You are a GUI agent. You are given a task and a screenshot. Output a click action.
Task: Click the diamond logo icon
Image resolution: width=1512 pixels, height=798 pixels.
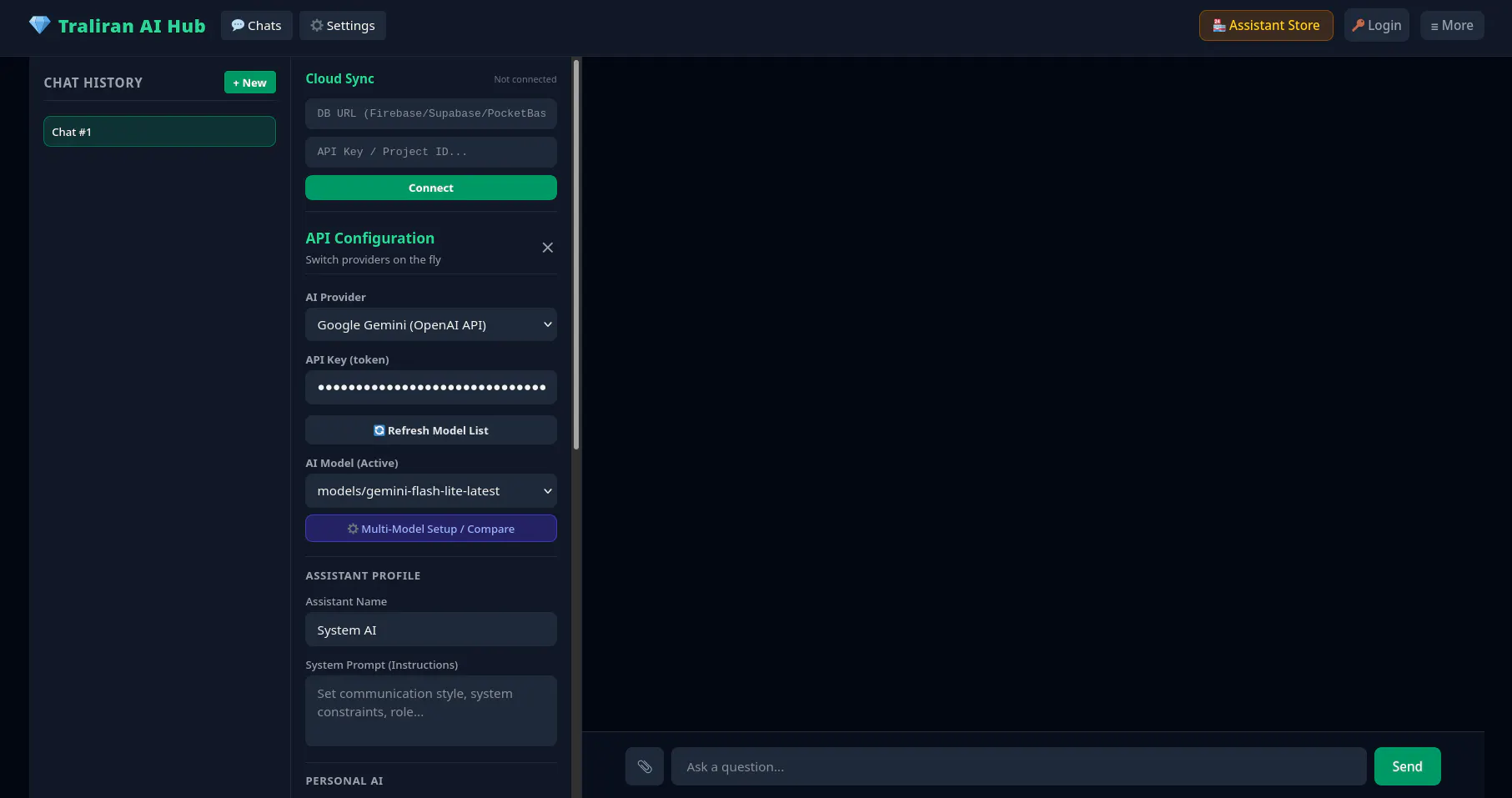pos(39,25)
